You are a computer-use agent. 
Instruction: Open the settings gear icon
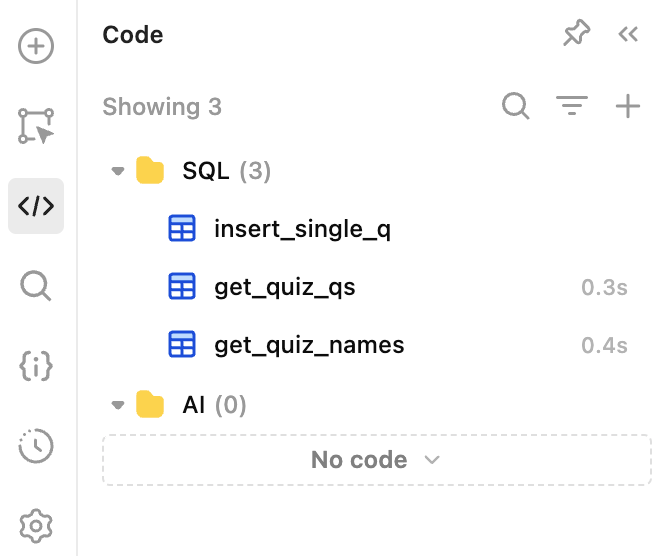[x=36, y=526]
